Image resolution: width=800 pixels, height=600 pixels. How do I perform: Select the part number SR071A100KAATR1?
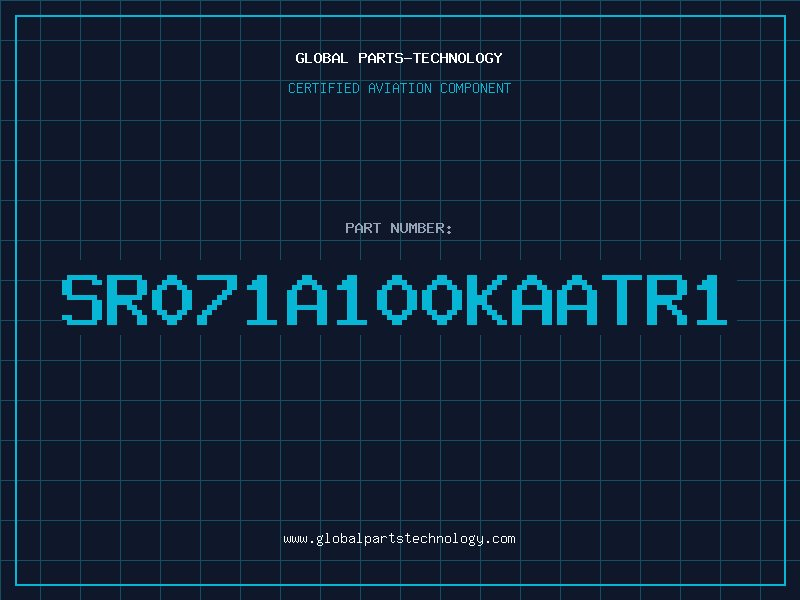click(394, 299)
